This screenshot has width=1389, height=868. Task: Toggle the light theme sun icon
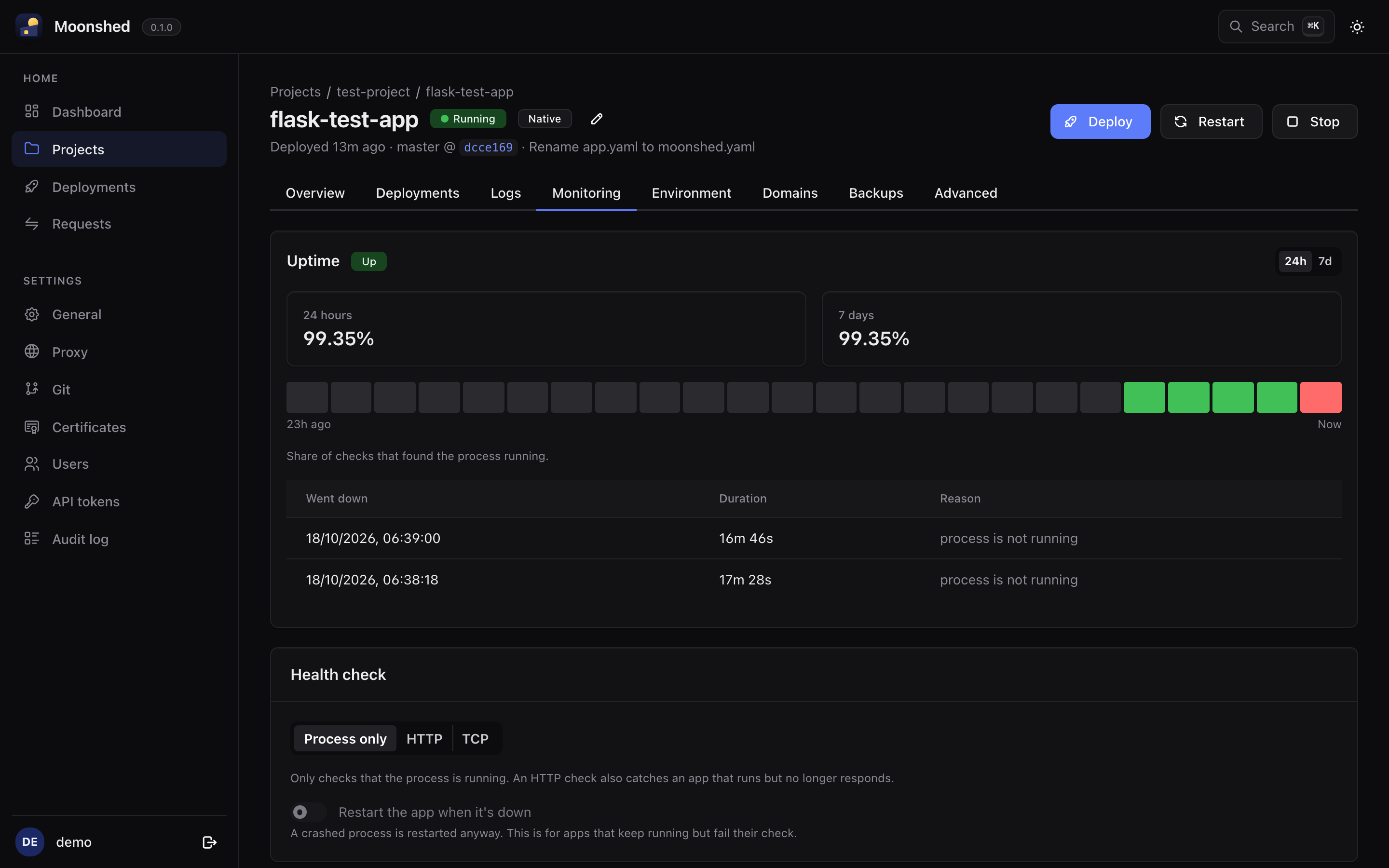(1357, 27)
